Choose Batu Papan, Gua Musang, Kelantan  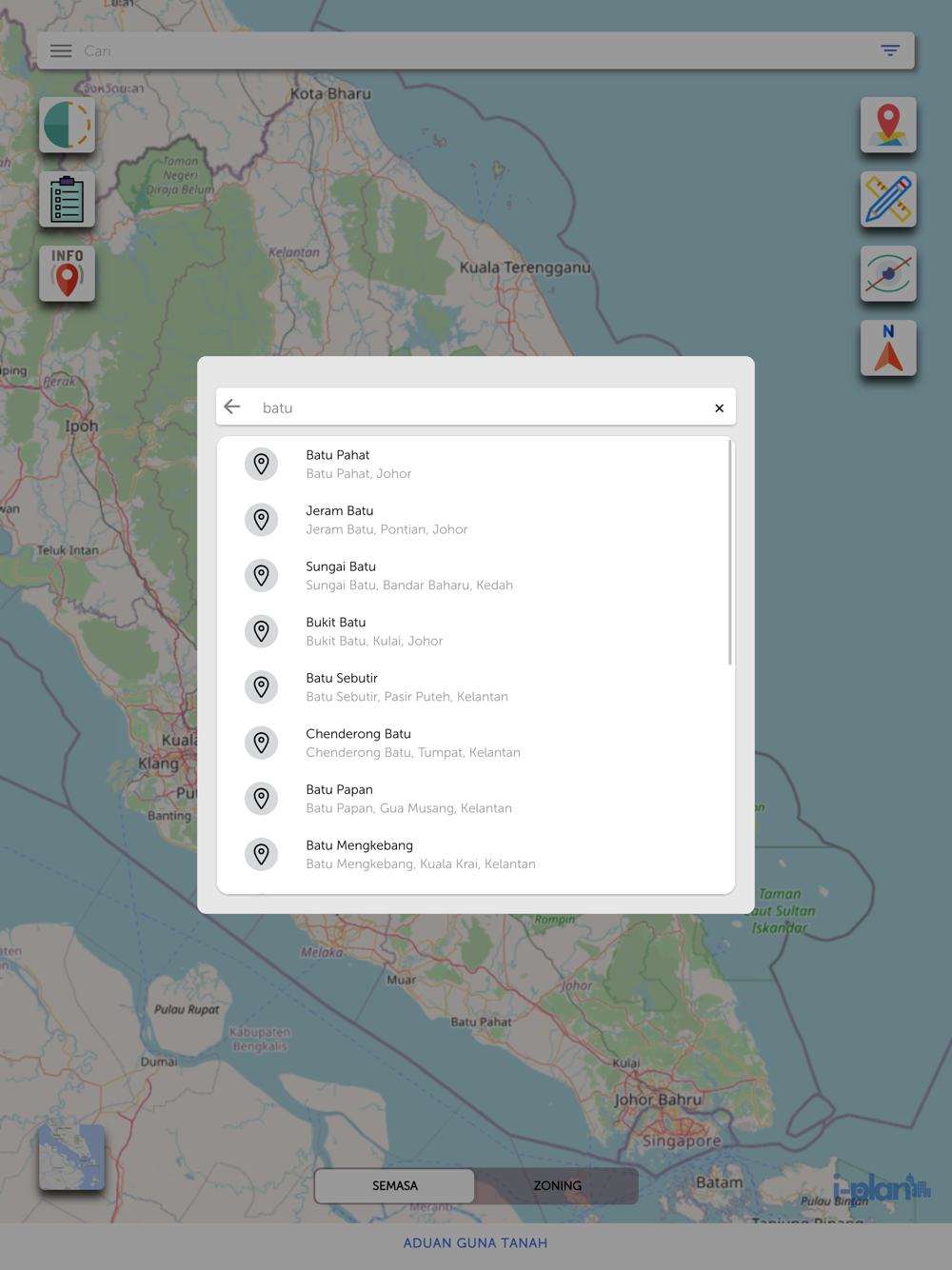pyautogui.click(x=408, y=808)
